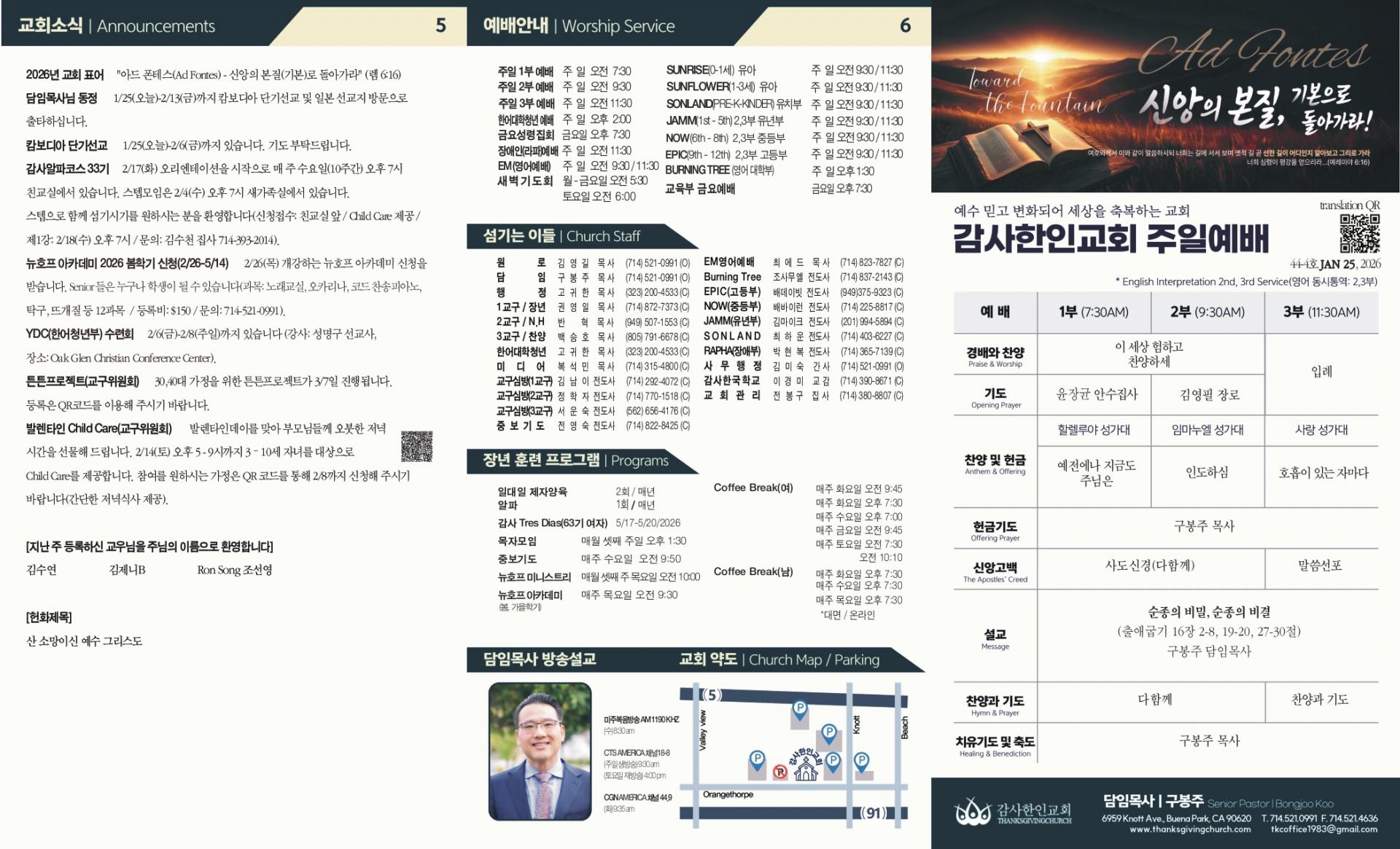Click the senior pastor's portrait photo
This screenshot has width=1400, height=849.
[540, 751]
